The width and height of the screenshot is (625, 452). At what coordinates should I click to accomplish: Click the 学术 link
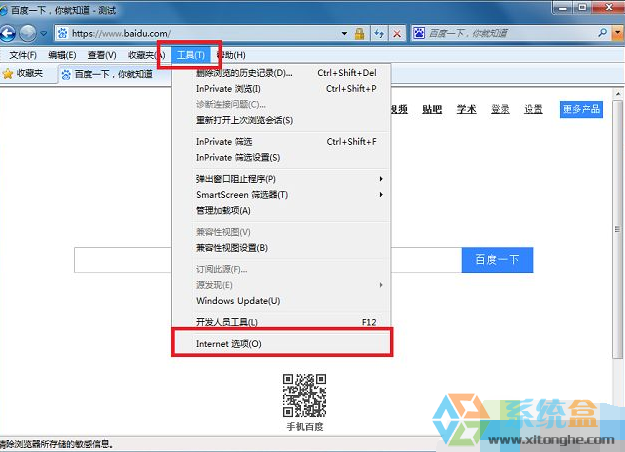coord(466,109)
